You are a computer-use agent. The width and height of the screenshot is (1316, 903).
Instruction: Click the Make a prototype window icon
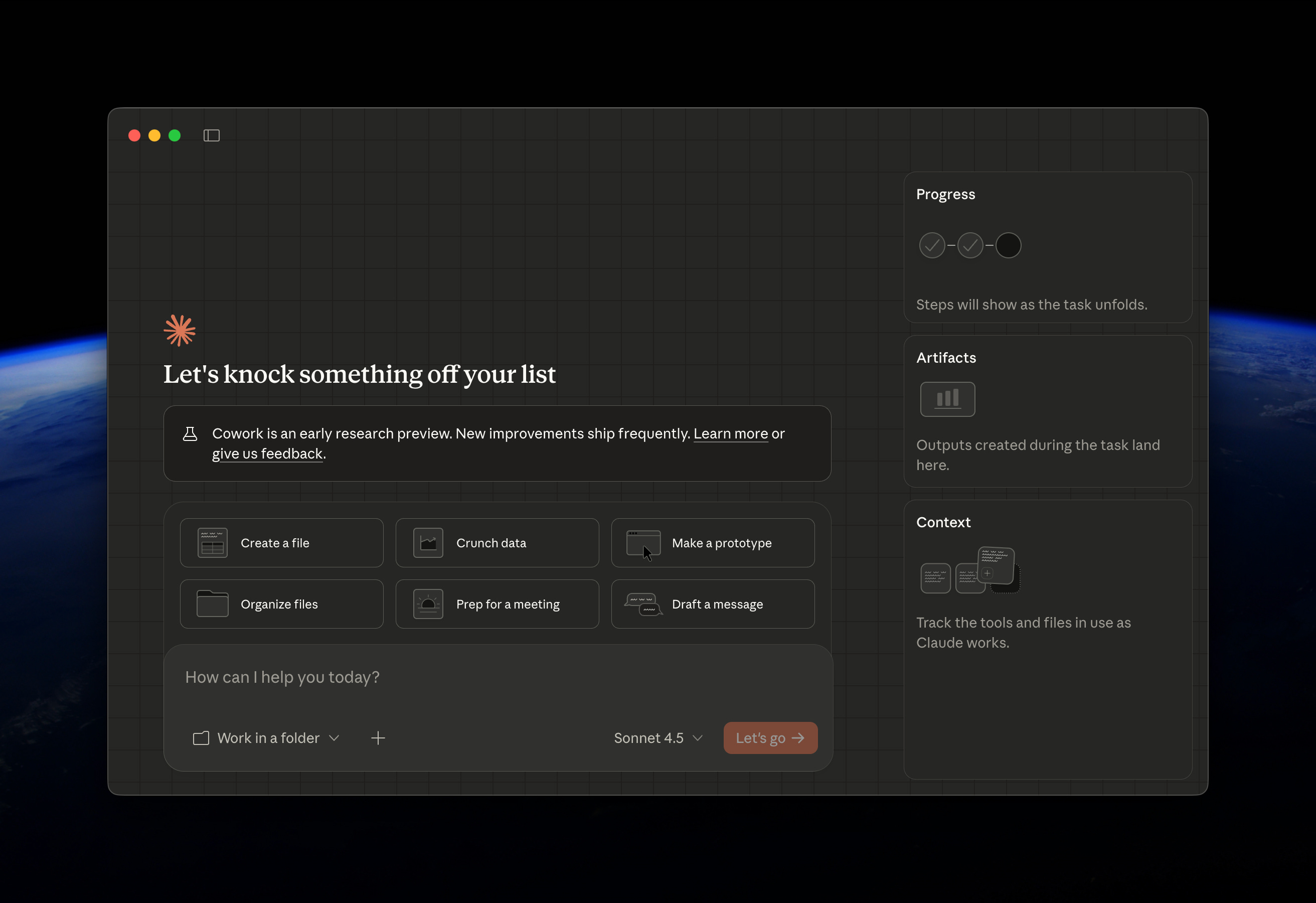point(643,543)
